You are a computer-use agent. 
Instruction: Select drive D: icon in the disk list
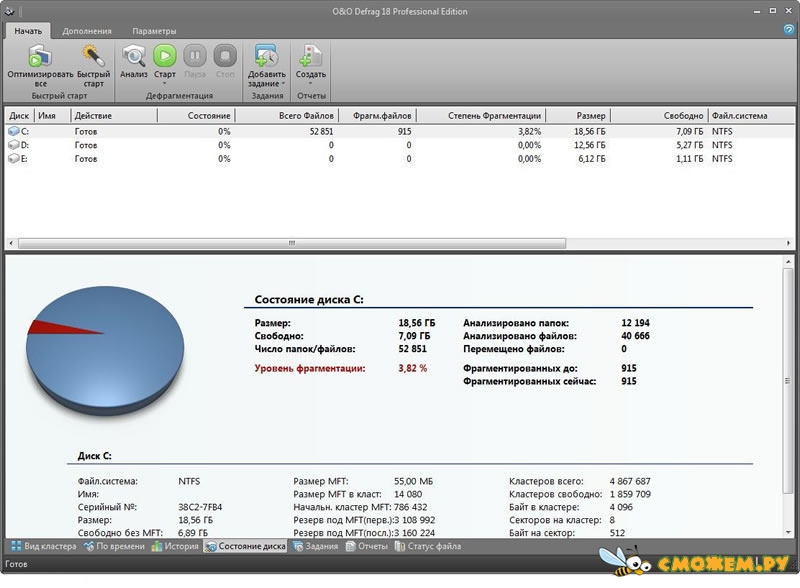(14, 145)
